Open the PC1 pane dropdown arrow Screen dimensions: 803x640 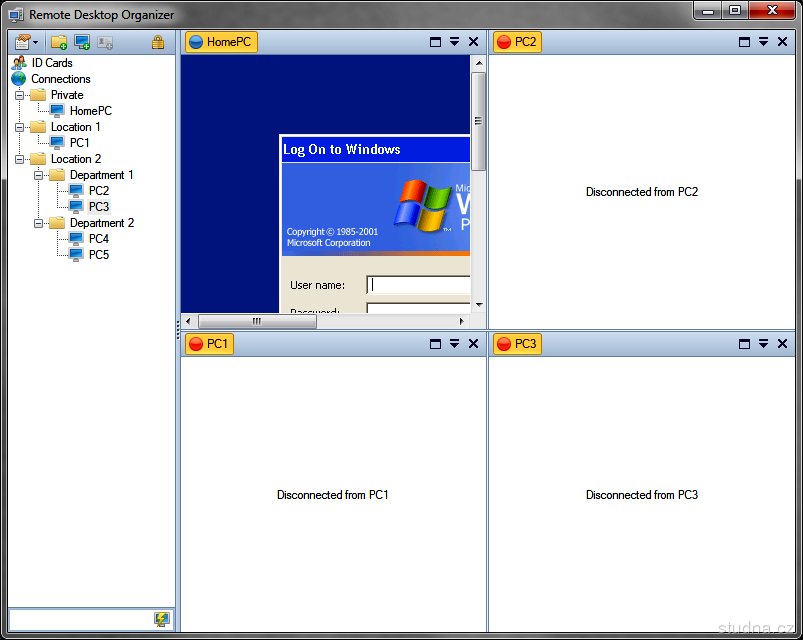tap(454, 344)
